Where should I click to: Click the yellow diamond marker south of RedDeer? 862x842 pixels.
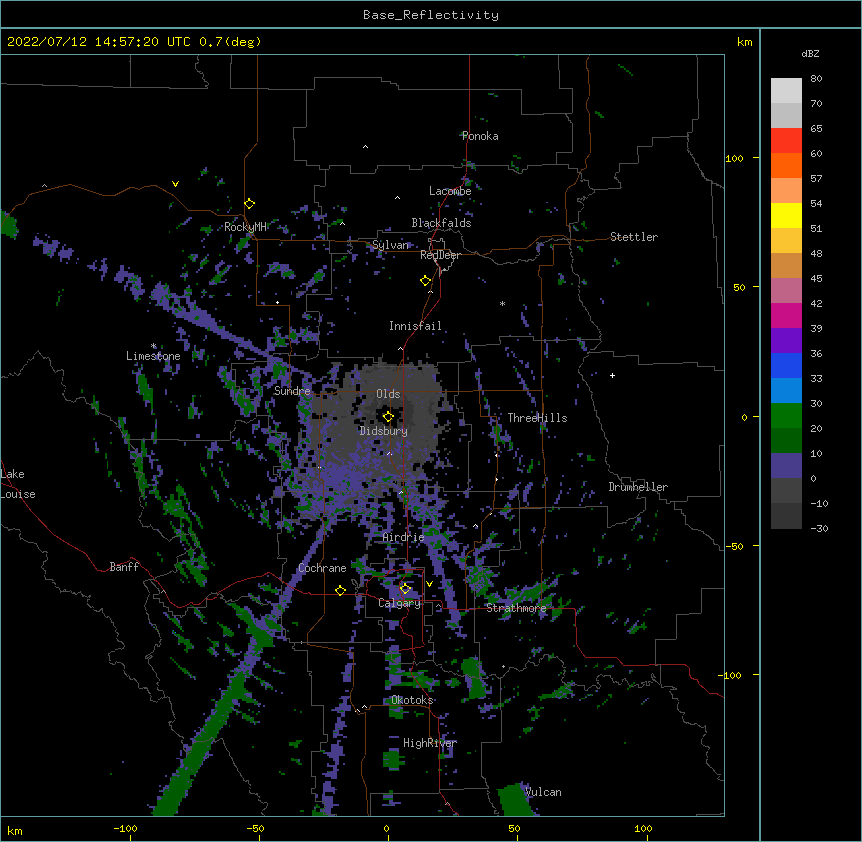tap(426, 280)
